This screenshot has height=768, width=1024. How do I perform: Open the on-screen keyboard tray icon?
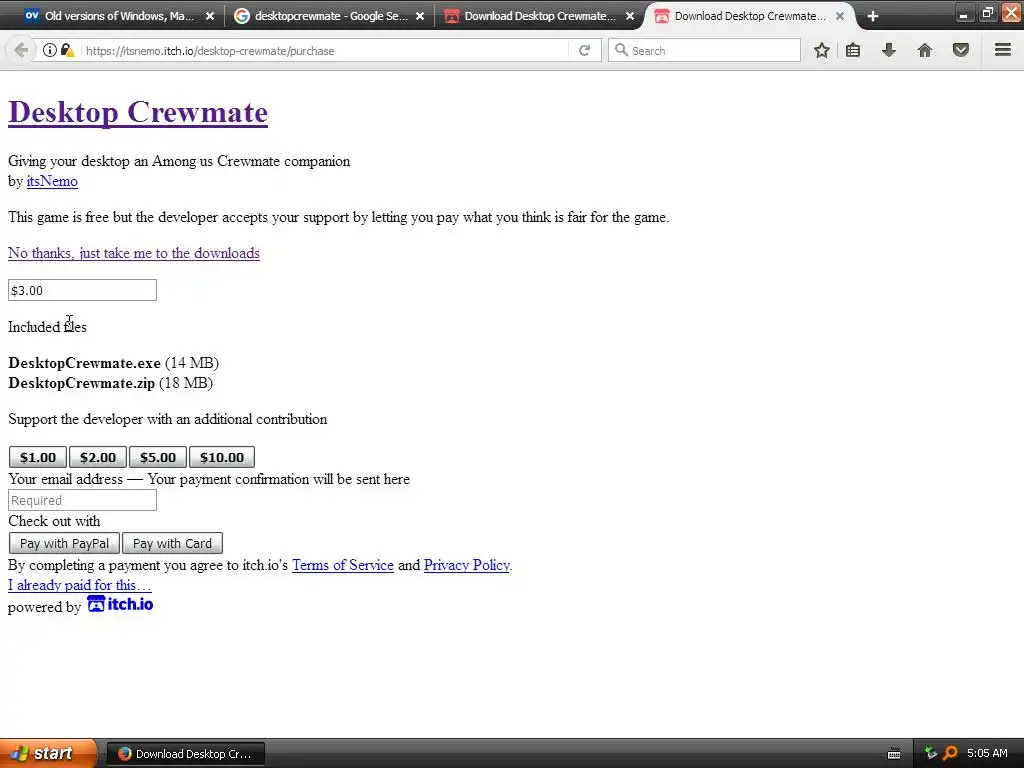(x=894, y=754)
